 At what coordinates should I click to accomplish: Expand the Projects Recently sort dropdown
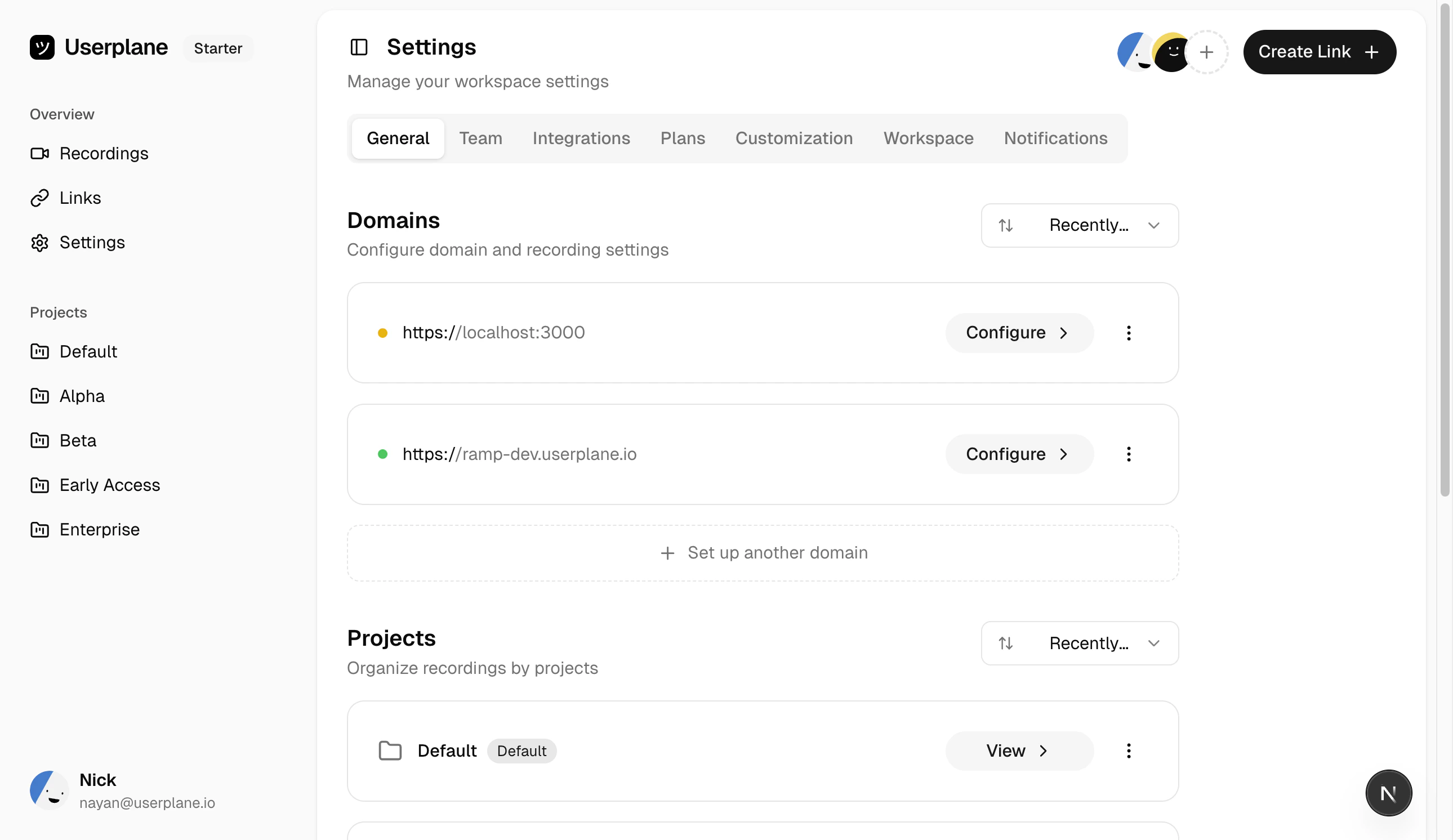click(1080, 644)
